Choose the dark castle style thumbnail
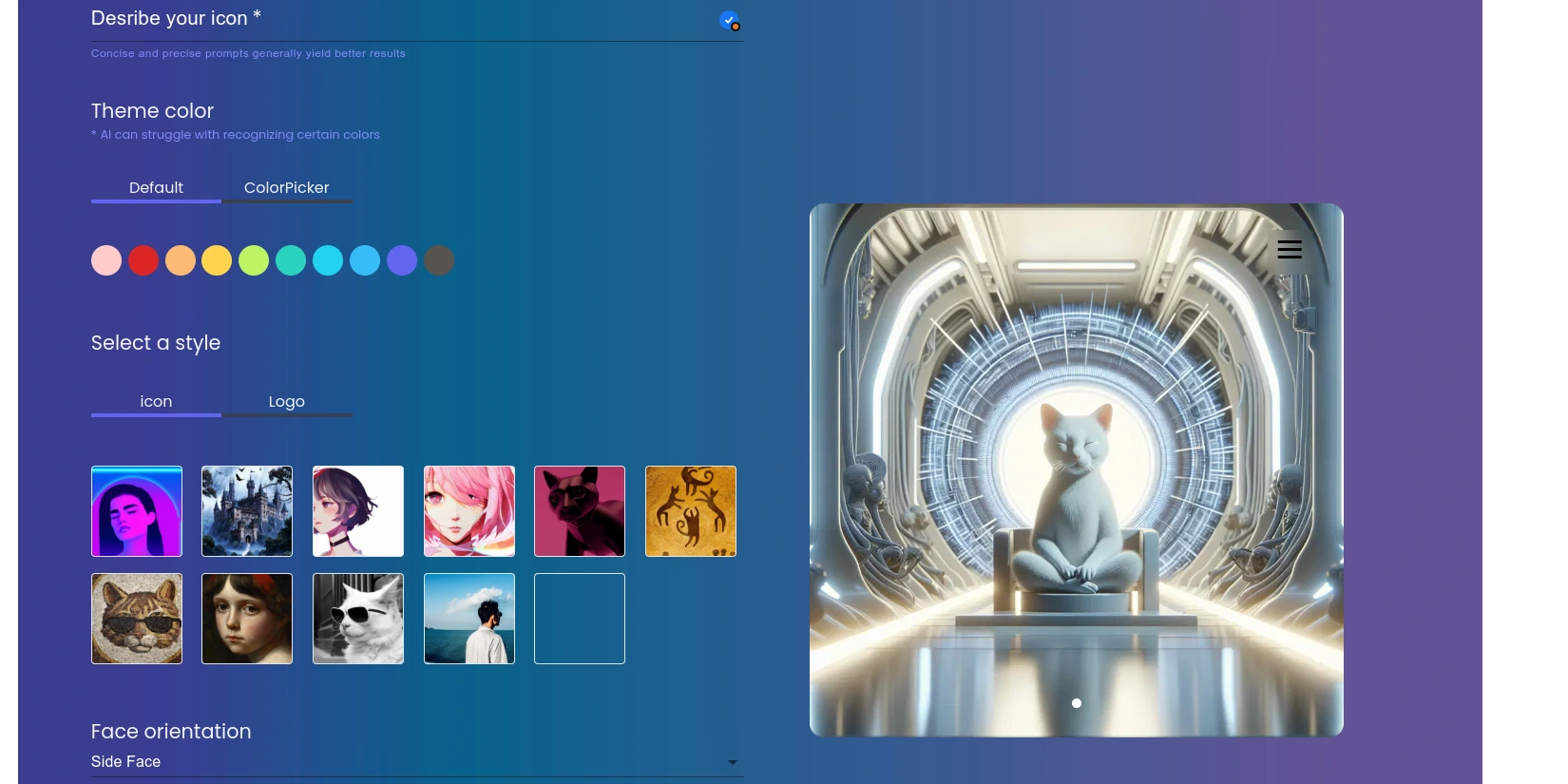The image size is (1568, 784). (x=247, y=511)
